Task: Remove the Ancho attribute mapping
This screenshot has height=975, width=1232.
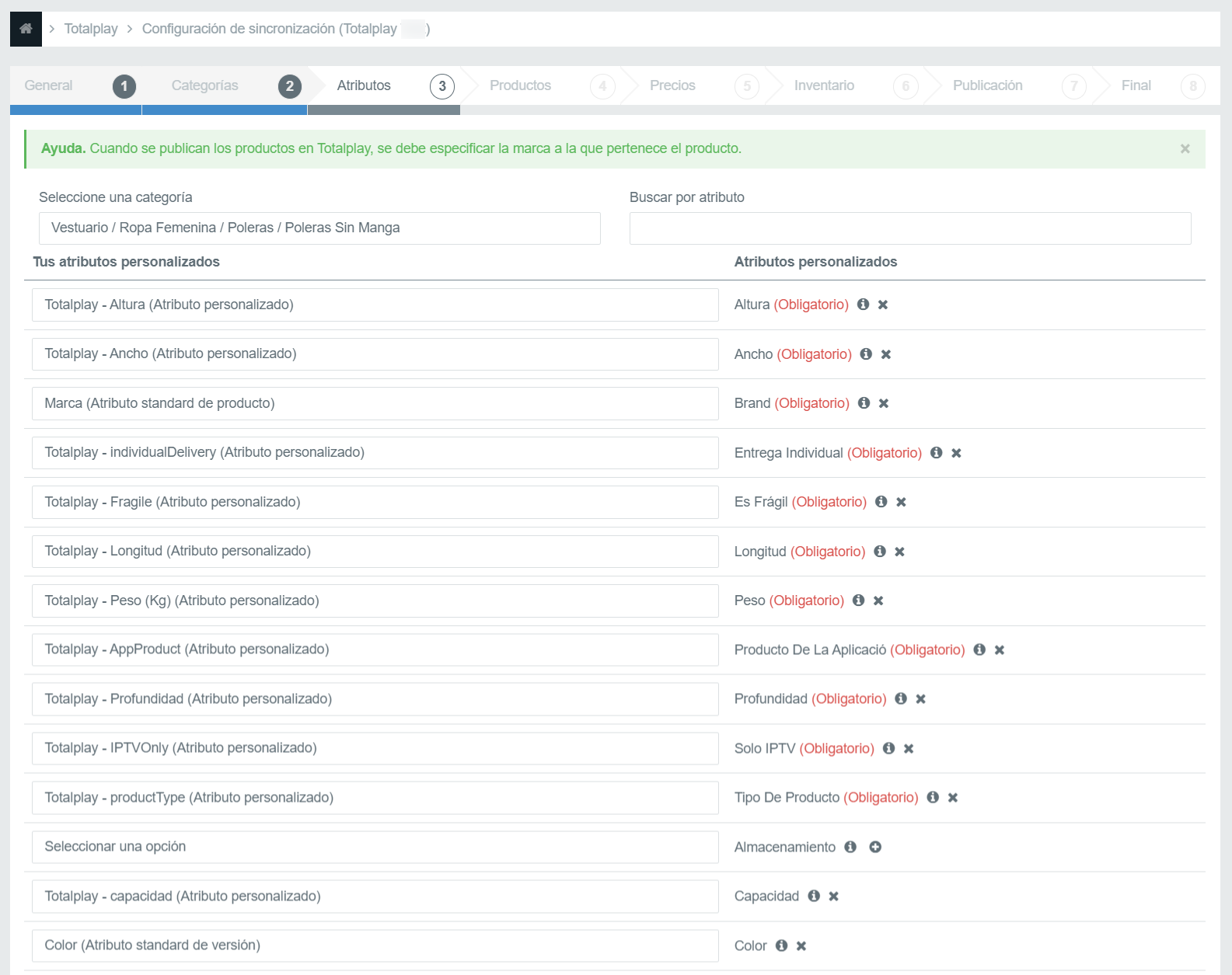Action: point(886,354)
